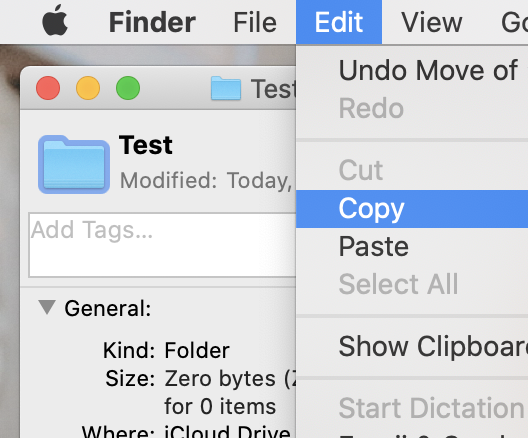Click the Test folder icon in info header
The width and height of the screenshot is (528, 438).
74,164
